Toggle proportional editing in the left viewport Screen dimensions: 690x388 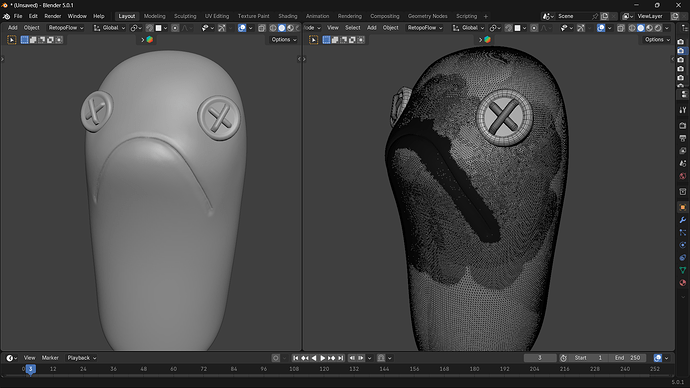(x=175, y=28)
